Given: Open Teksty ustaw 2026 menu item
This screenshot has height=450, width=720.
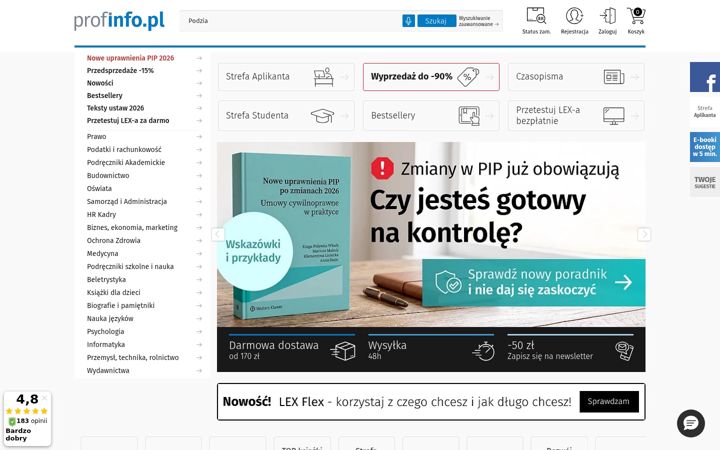Looking at the screenshot, I should 115,108.
